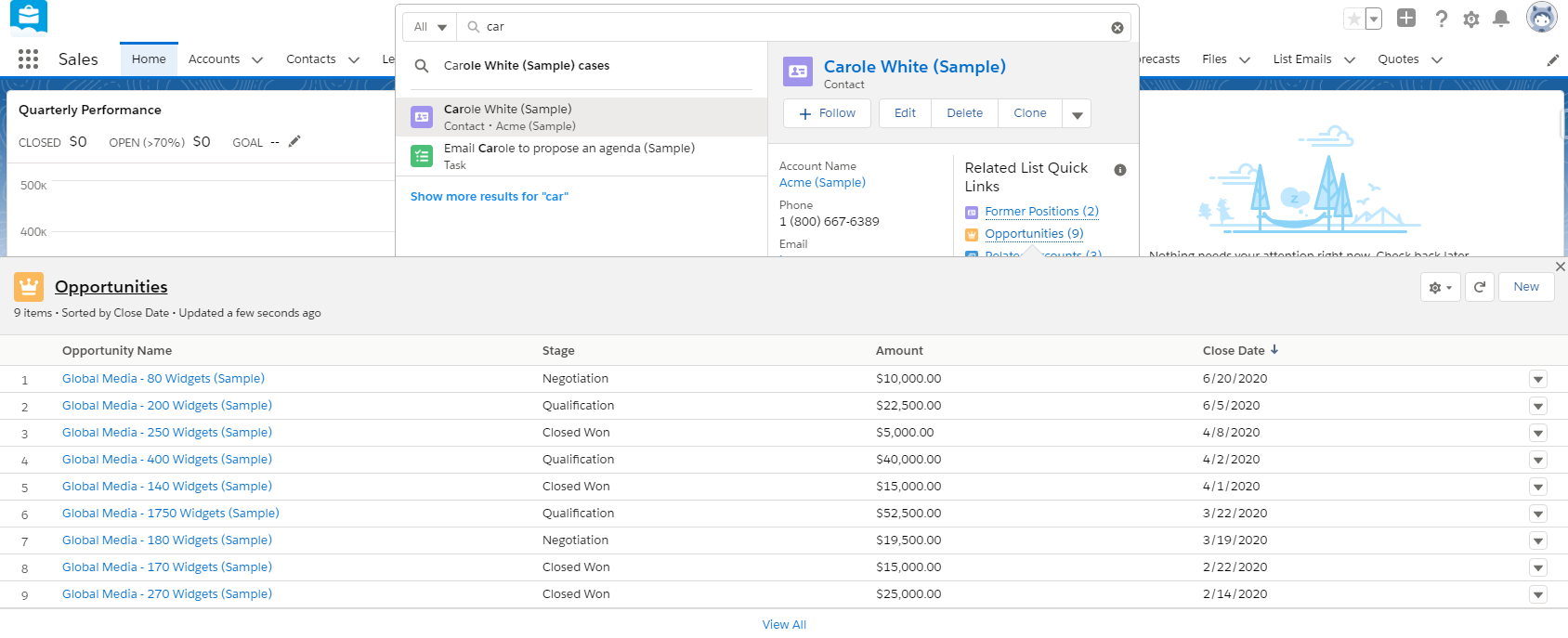The image size is (1568, 638).
Task: Click the search magnifier for Carole White cases
Action: click(422, 66)
